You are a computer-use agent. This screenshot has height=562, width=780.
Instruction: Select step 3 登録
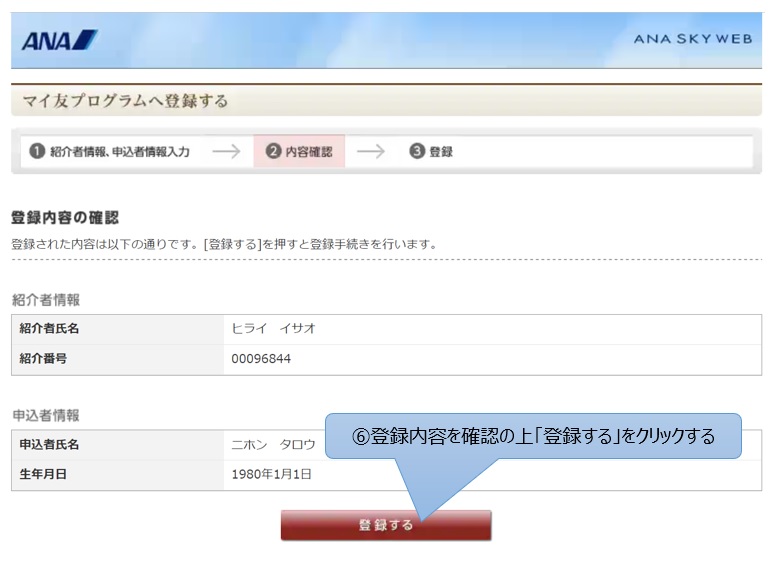point(431,151)
